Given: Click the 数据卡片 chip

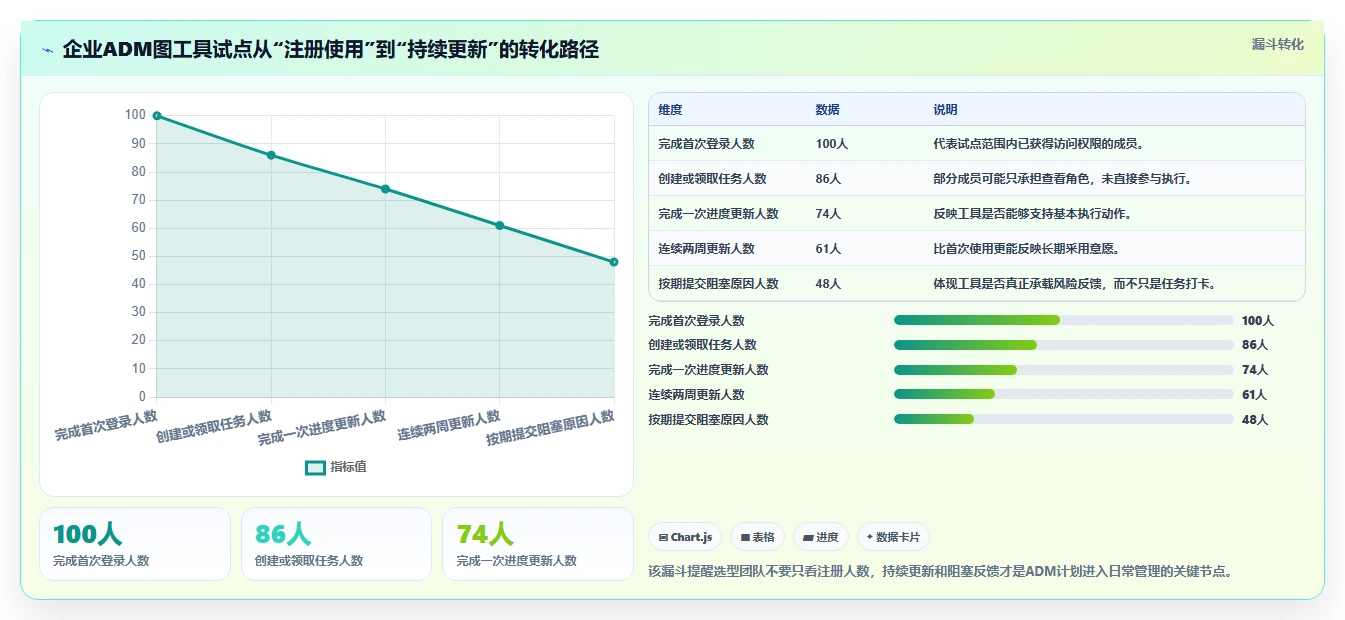Looking at the screenshot, I should 893,537.
